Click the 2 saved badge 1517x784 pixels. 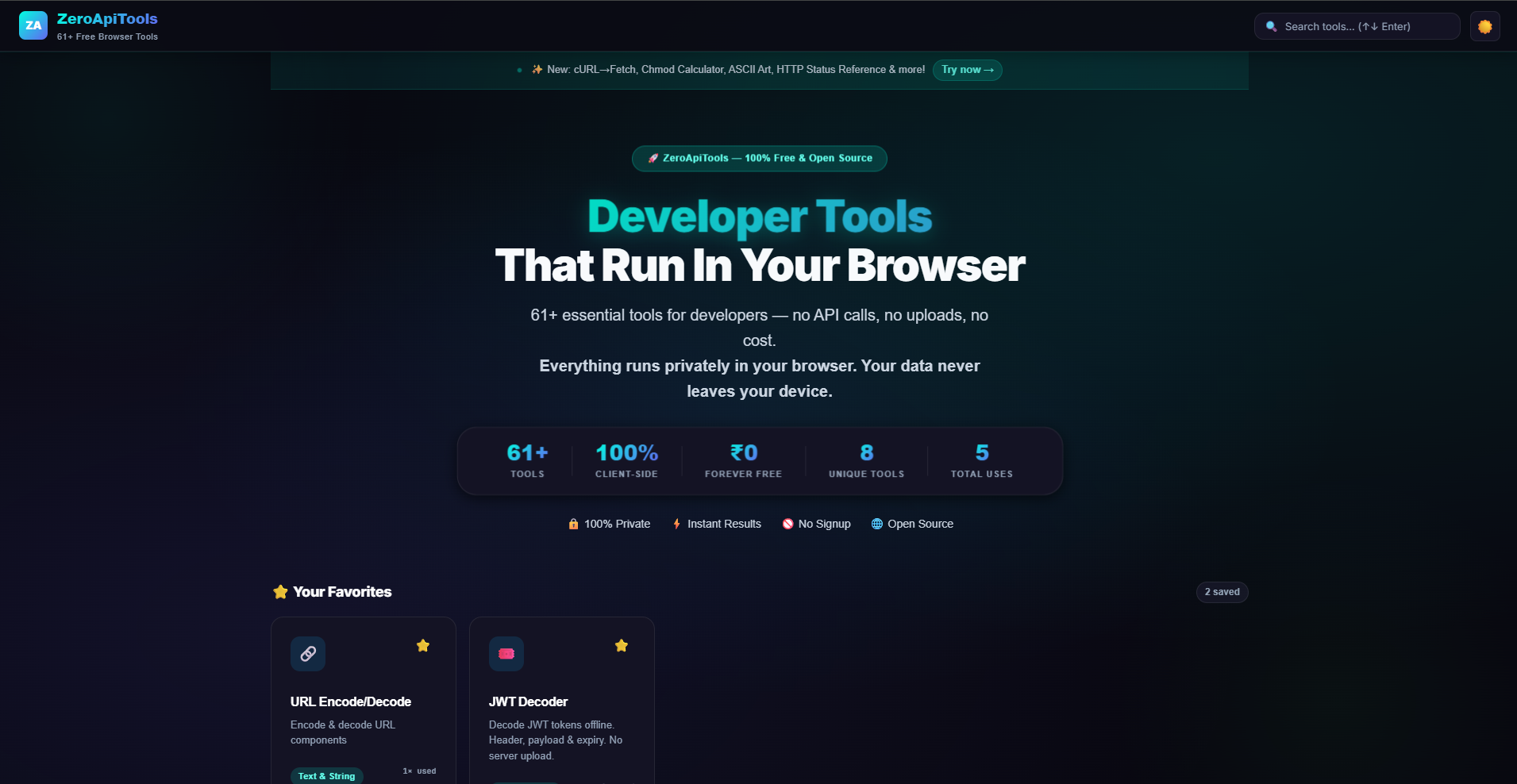(x=1222, y=592)
